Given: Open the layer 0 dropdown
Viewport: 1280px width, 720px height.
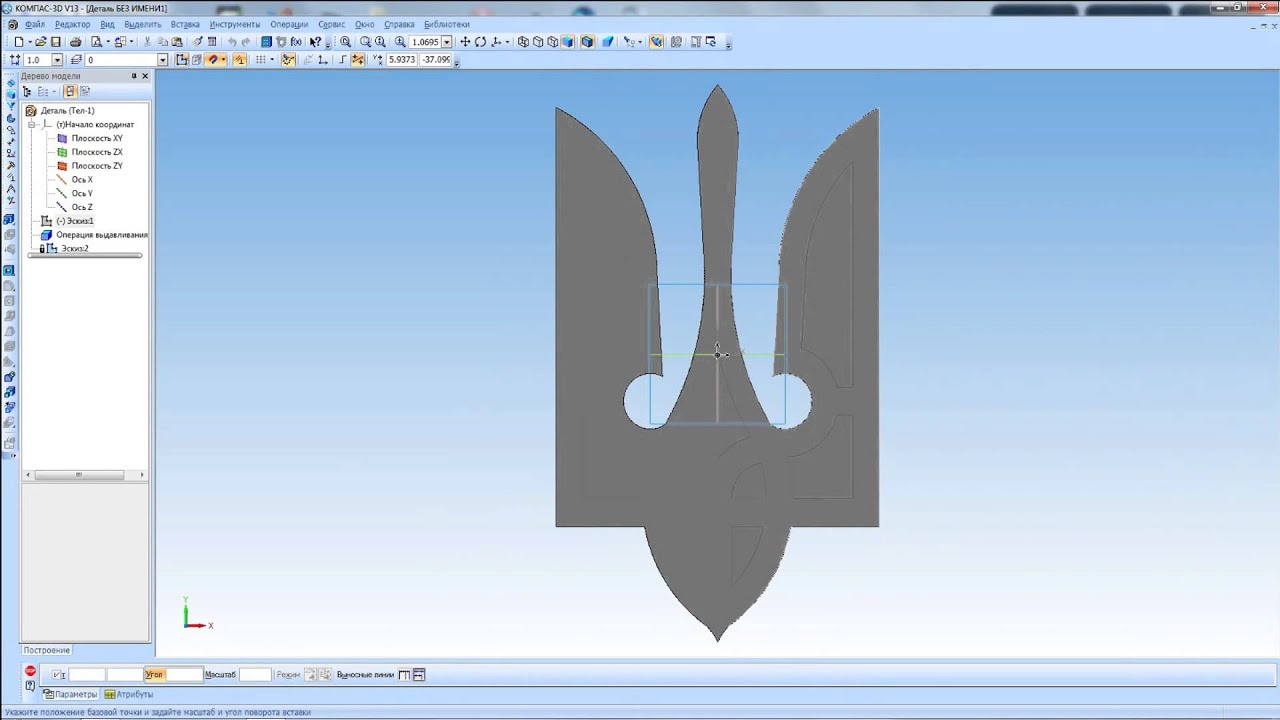Looking at the screenshot, I should click(163, 60).
